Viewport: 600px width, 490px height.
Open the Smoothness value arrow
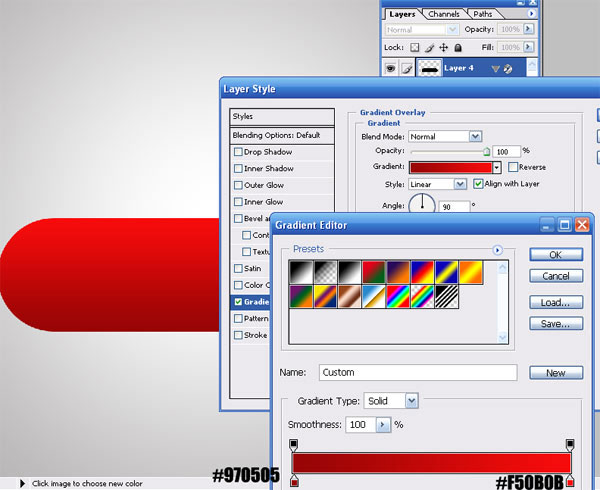(x=383, y=425)
